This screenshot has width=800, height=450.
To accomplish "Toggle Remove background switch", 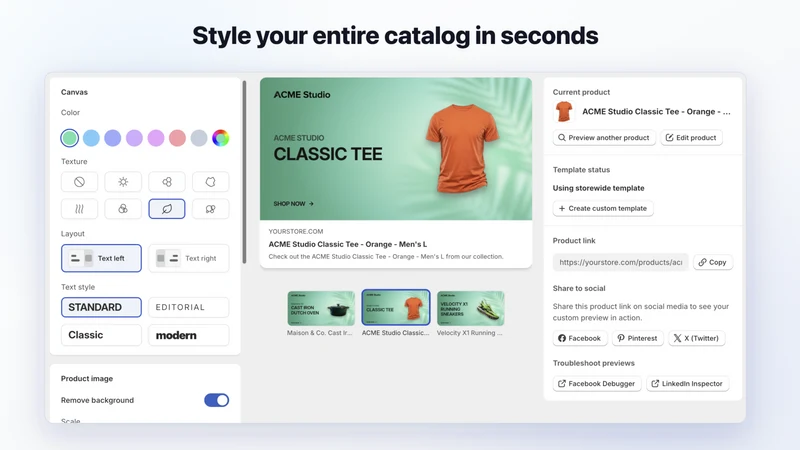I will pos(216,400).
